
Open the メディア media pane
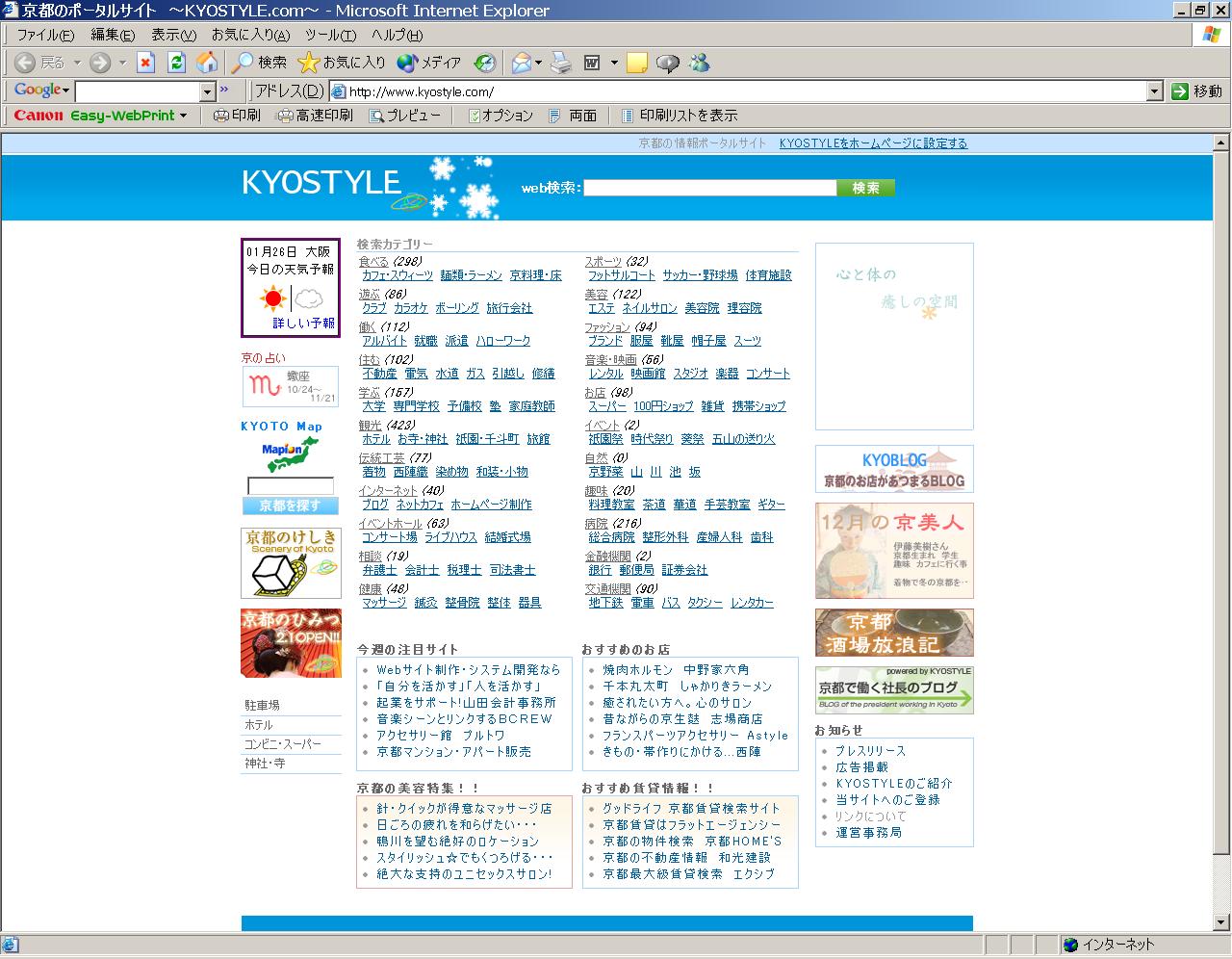tap(429, 63)
